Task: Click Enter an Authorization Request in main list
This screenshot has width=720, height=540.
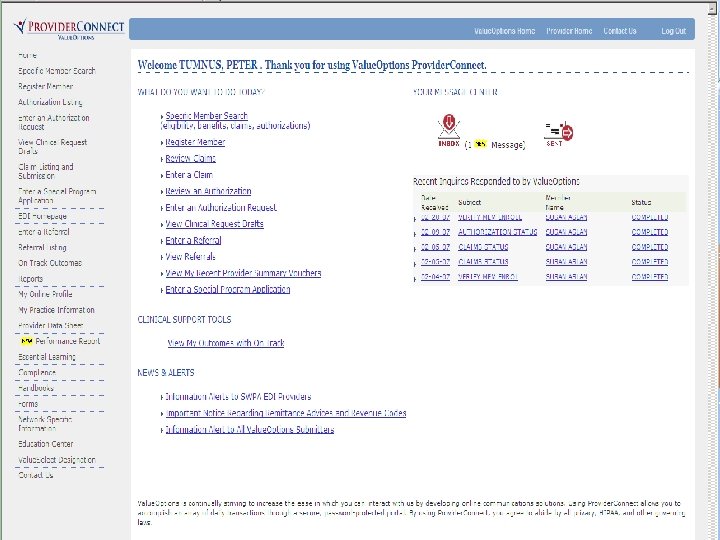Action: coord(221,208)
